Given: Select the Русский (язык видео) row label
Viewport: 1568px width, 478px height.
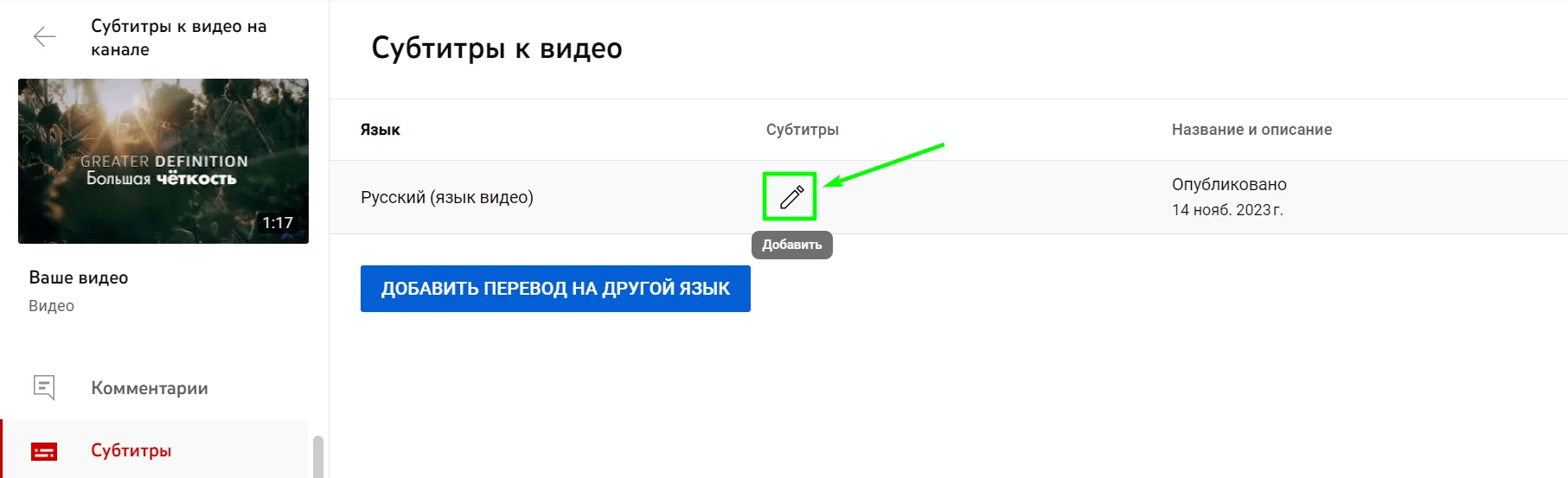Looking at the screenshot, I should pyautogui.click(x=446, y=197).
